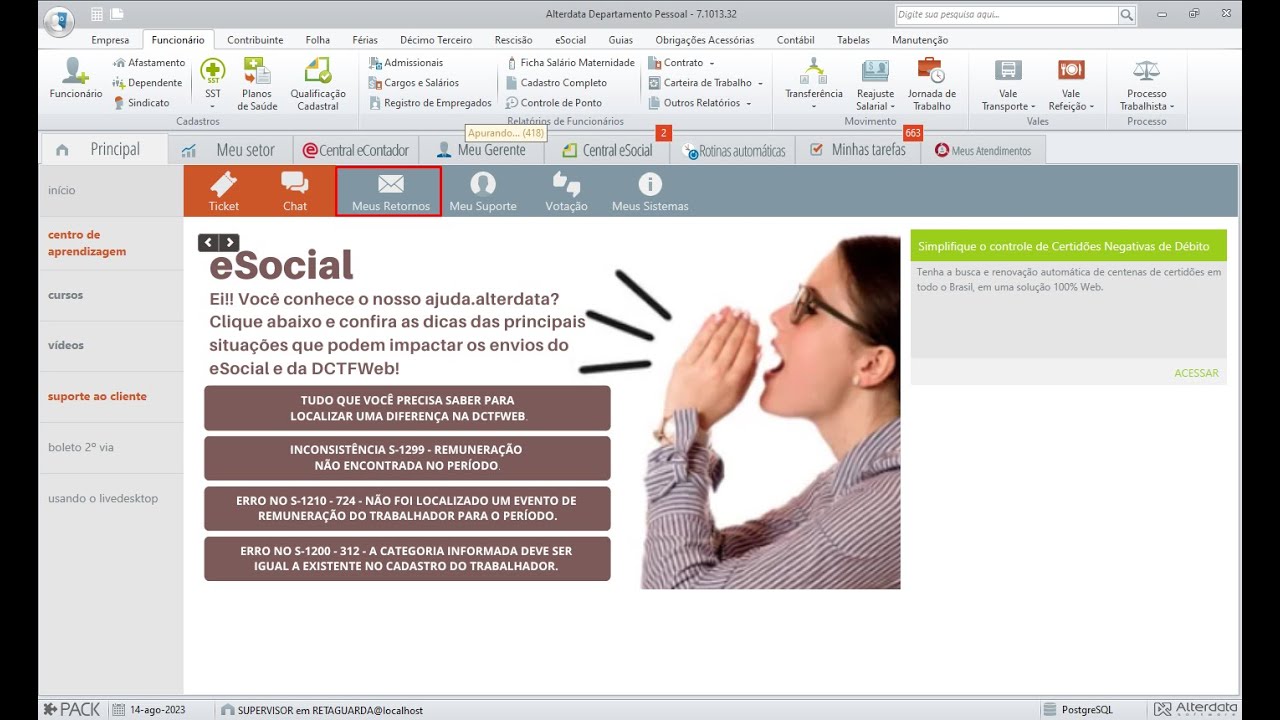The image size is (1280, 720).
Task: Open suporte ao cliente sidebar link
Action: pyautogui.click(x=97, y=396)
